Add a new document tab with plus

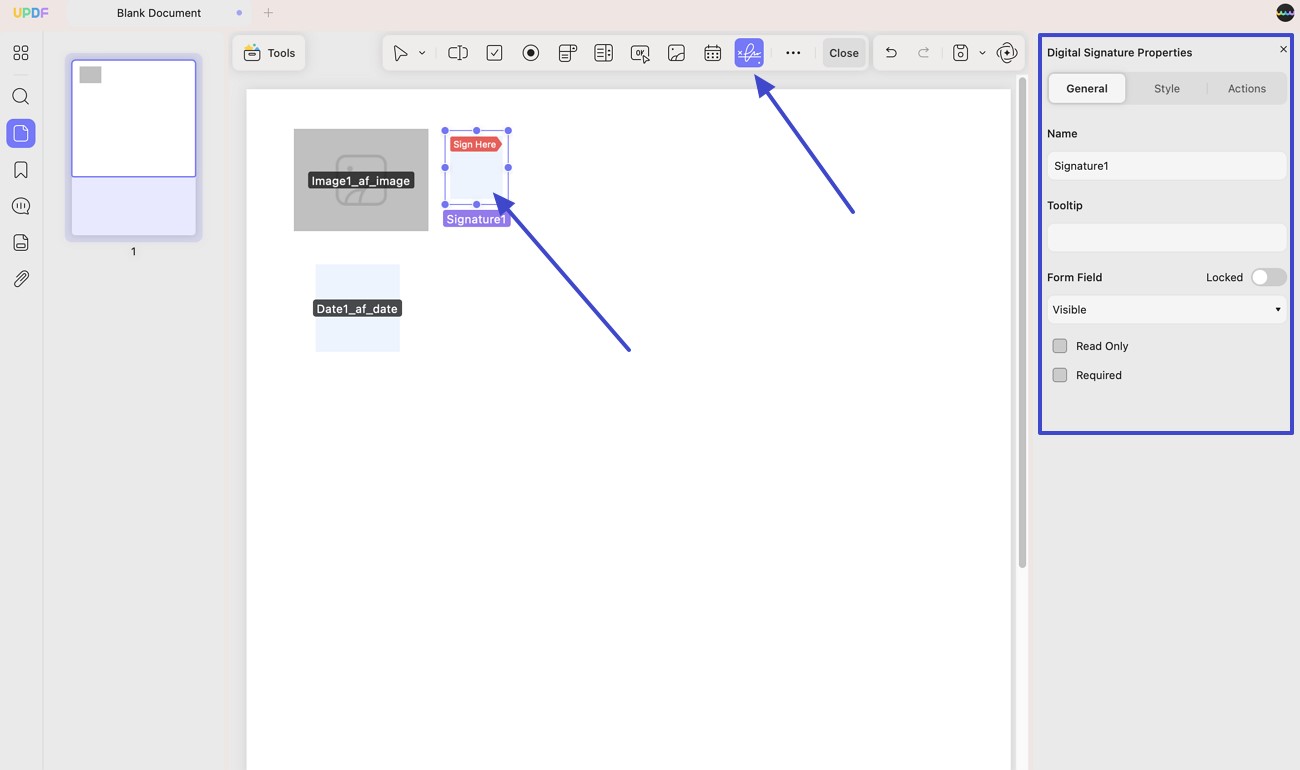click(x=268, y=13)
